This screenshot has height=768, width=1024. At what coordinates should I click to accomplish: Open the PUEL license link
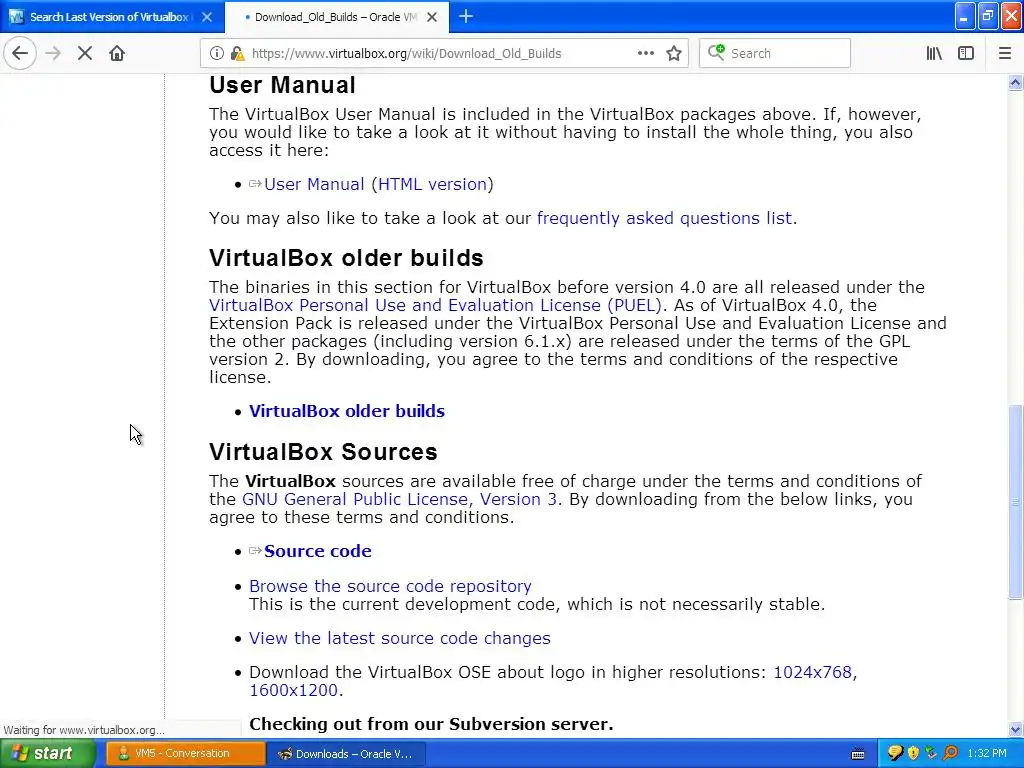(x=435, y=305)
